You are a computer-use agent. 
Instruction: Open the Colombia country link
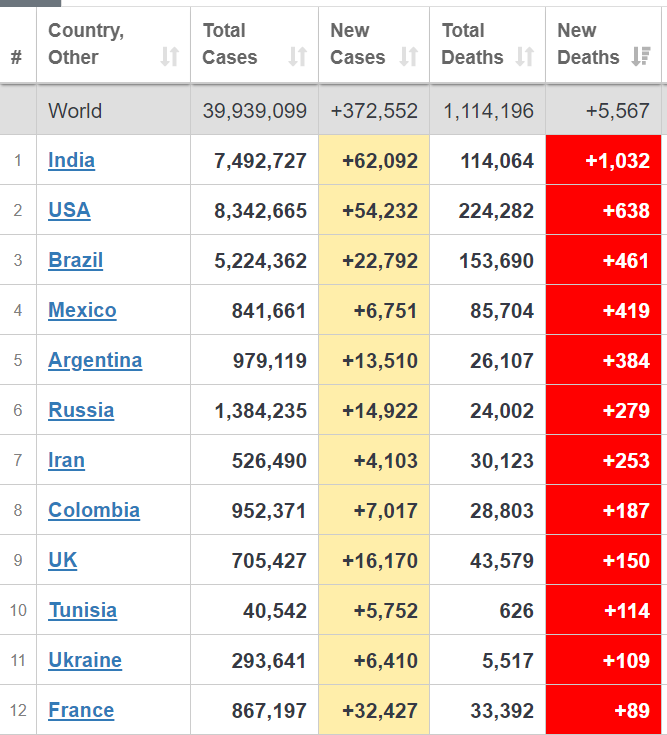94,510
